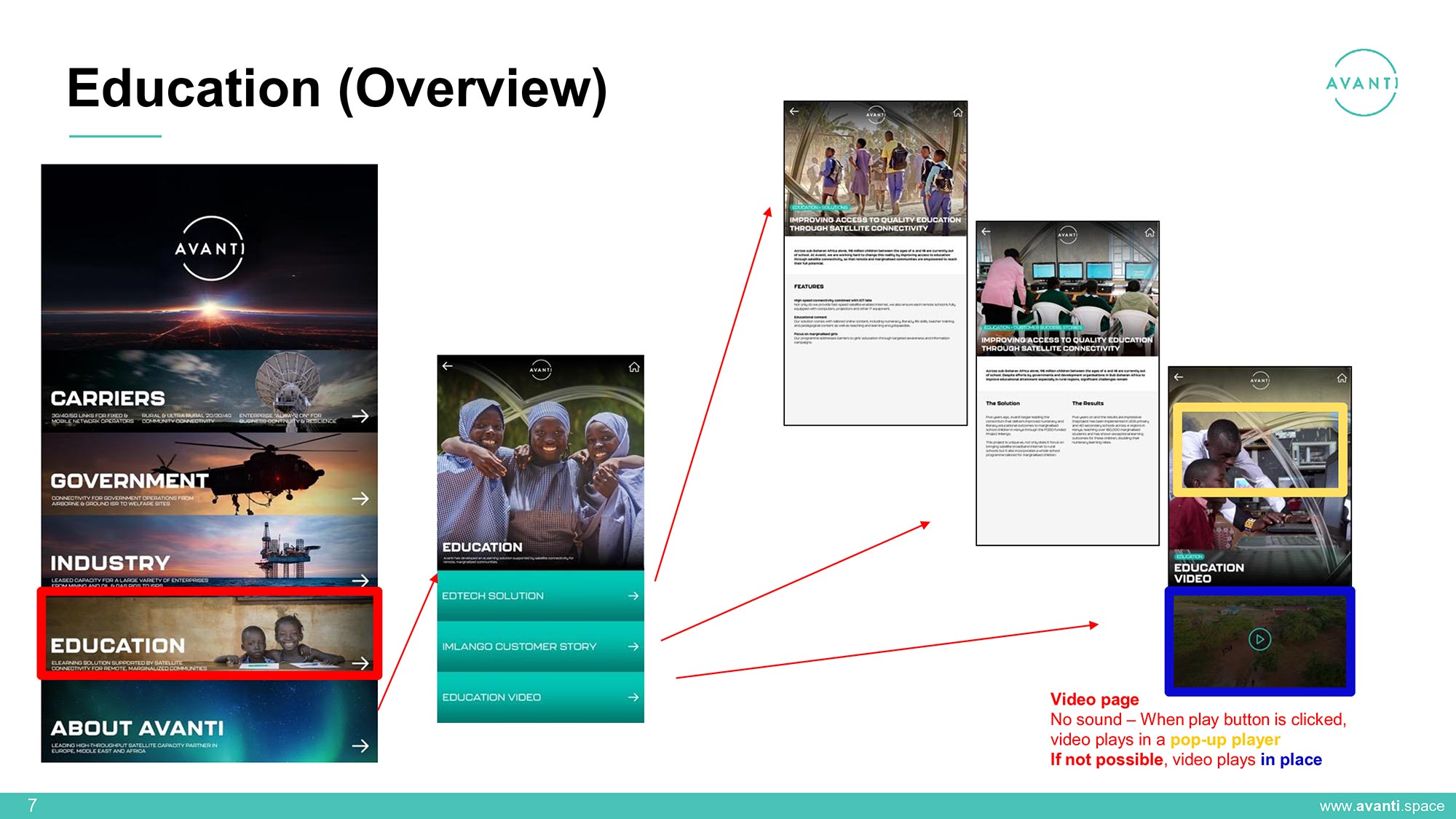Click the arrow next to Carriers
This screenshot has width=1456, height=819.
click(360, 416)
